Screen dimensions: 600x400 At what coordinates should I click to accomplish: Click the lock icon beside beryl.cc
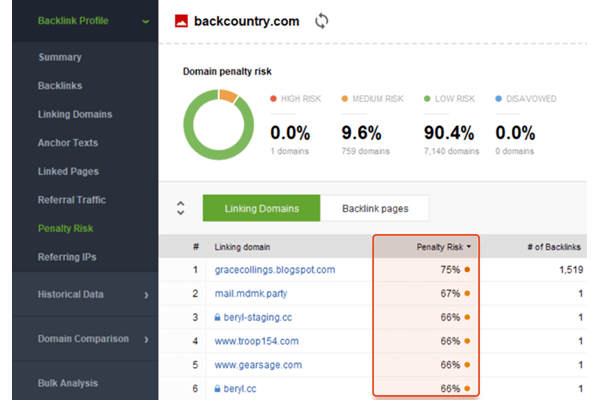coord(217,389)
